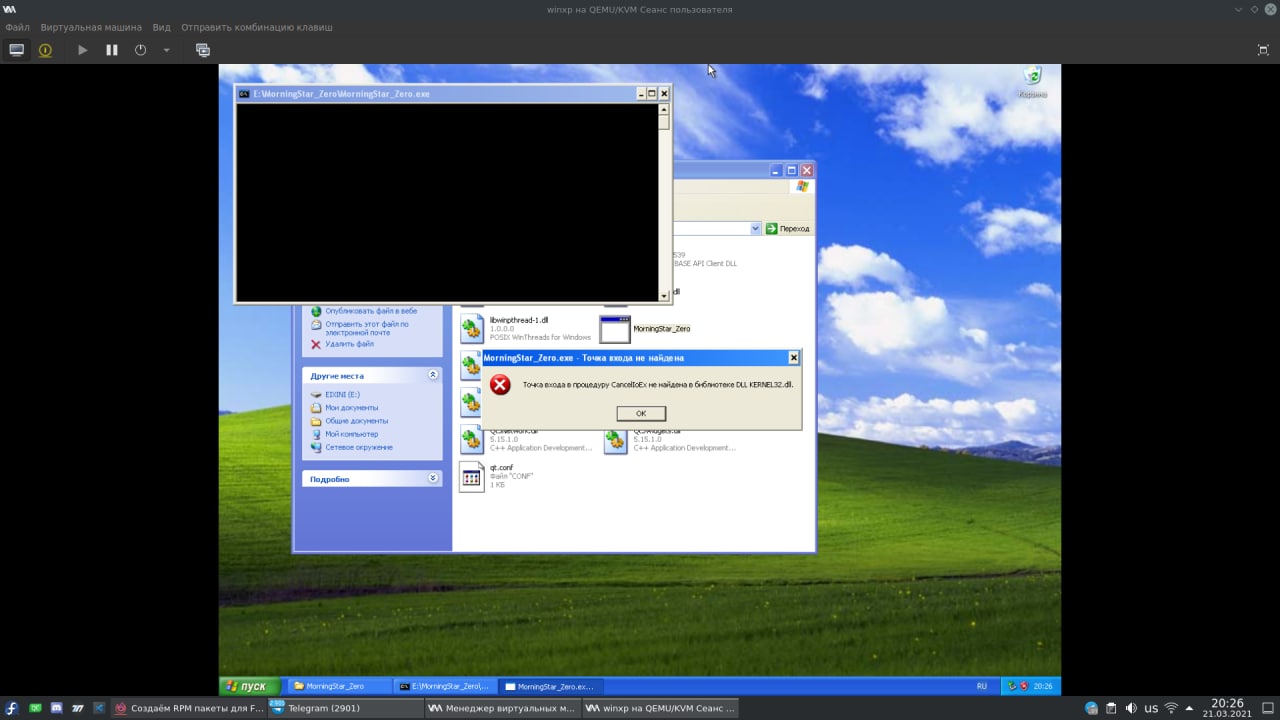Minimize the Explorer window

pyautogui.click(x=776, y=171)
